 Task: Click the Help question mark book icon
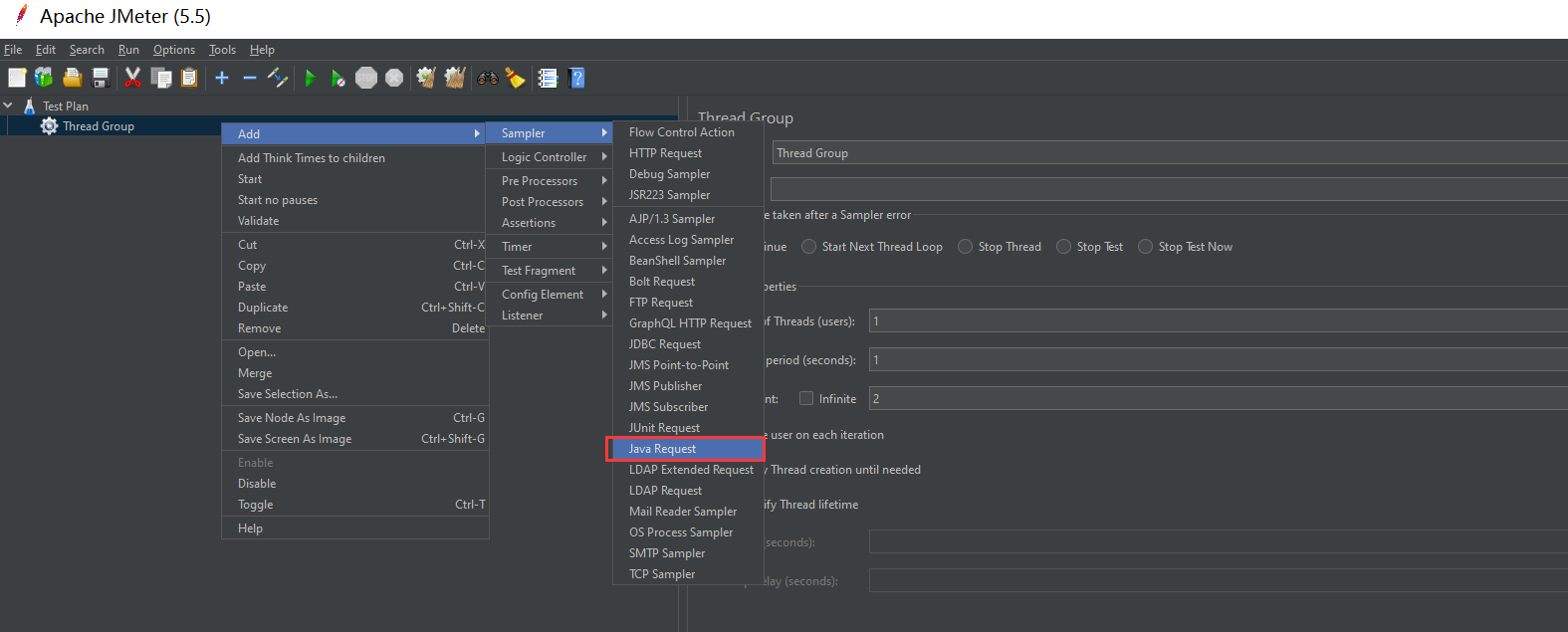pyautogui.click(x=576, y=78)
